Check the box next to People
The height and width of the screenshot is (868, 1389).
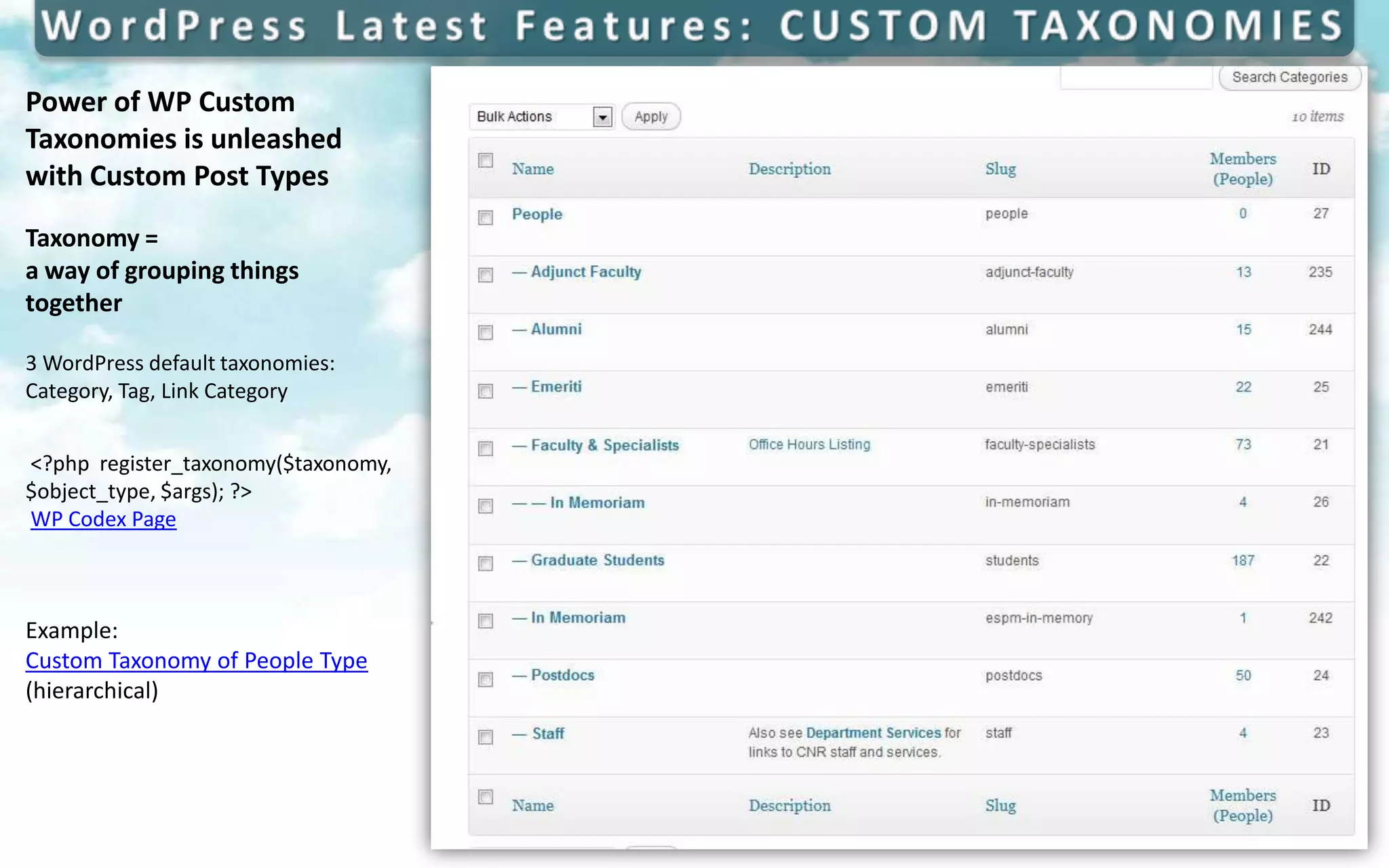[486, 218]
